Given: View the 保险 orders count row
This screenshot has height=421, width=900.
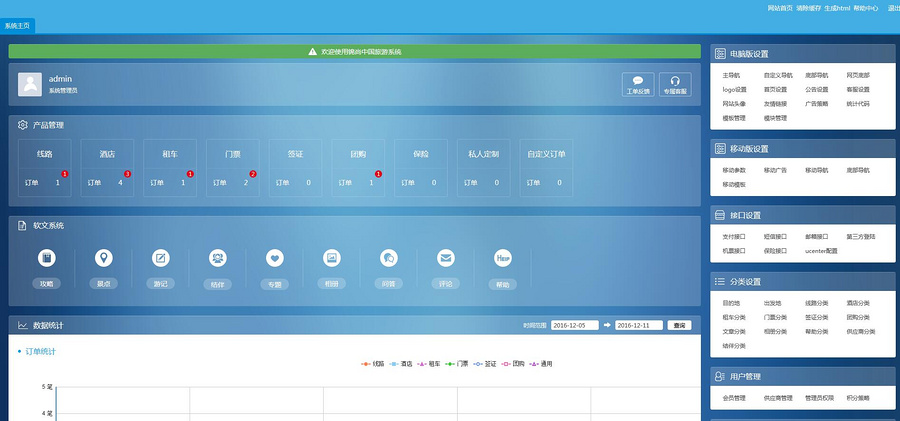Looking at the screenshot, I should pos(421,183).
